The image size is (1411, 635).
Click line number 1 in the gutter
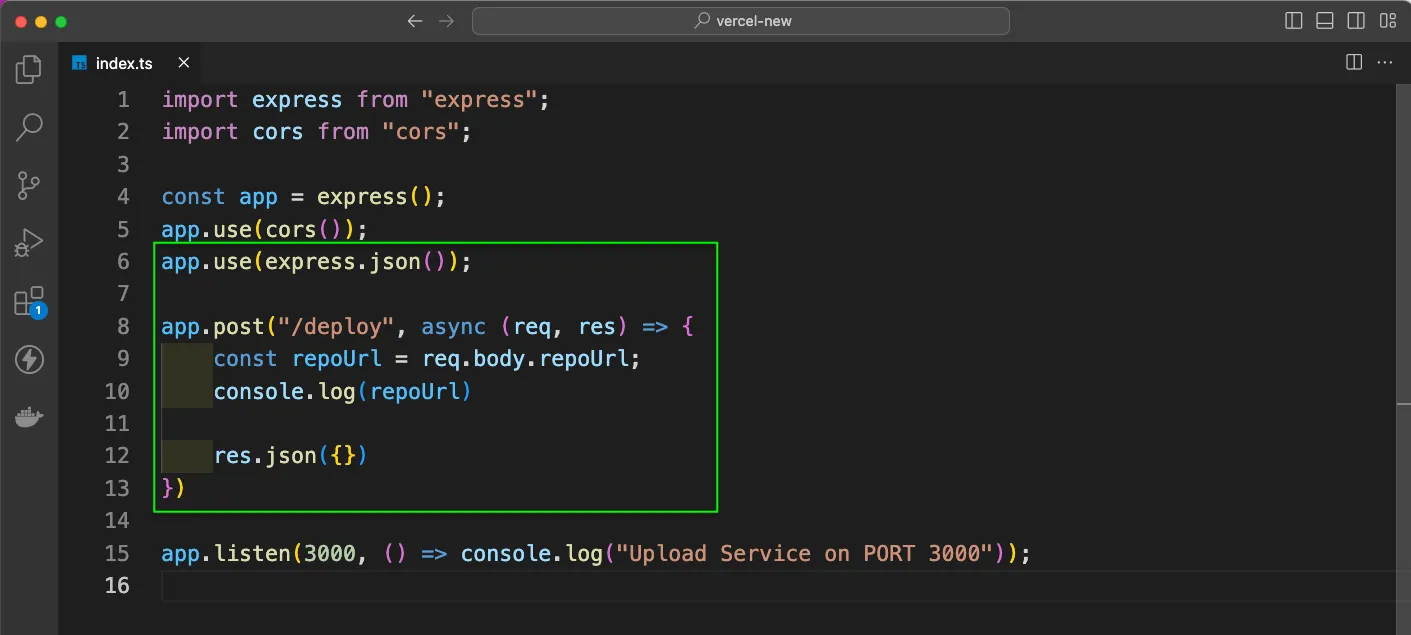(x=123, y=99)
